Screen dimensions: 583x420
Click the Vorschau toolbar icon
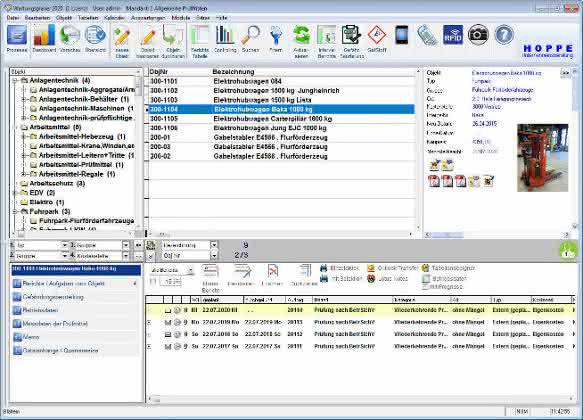(70, 35)
